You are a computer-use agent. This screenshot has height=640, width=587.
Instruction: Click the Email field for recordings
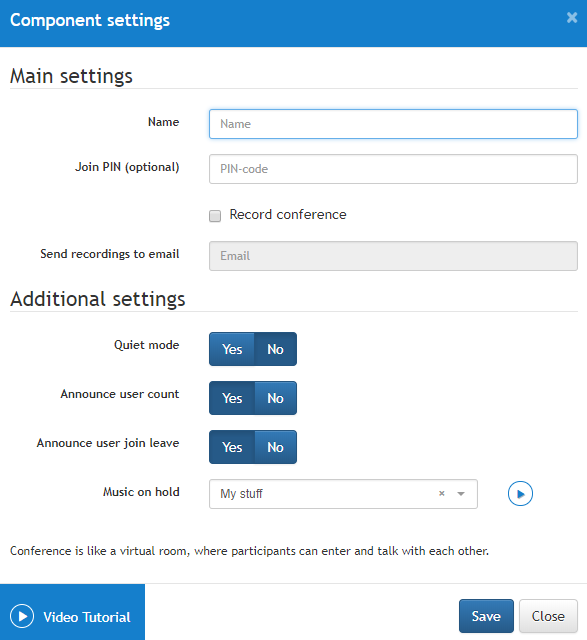click(393, 256)
